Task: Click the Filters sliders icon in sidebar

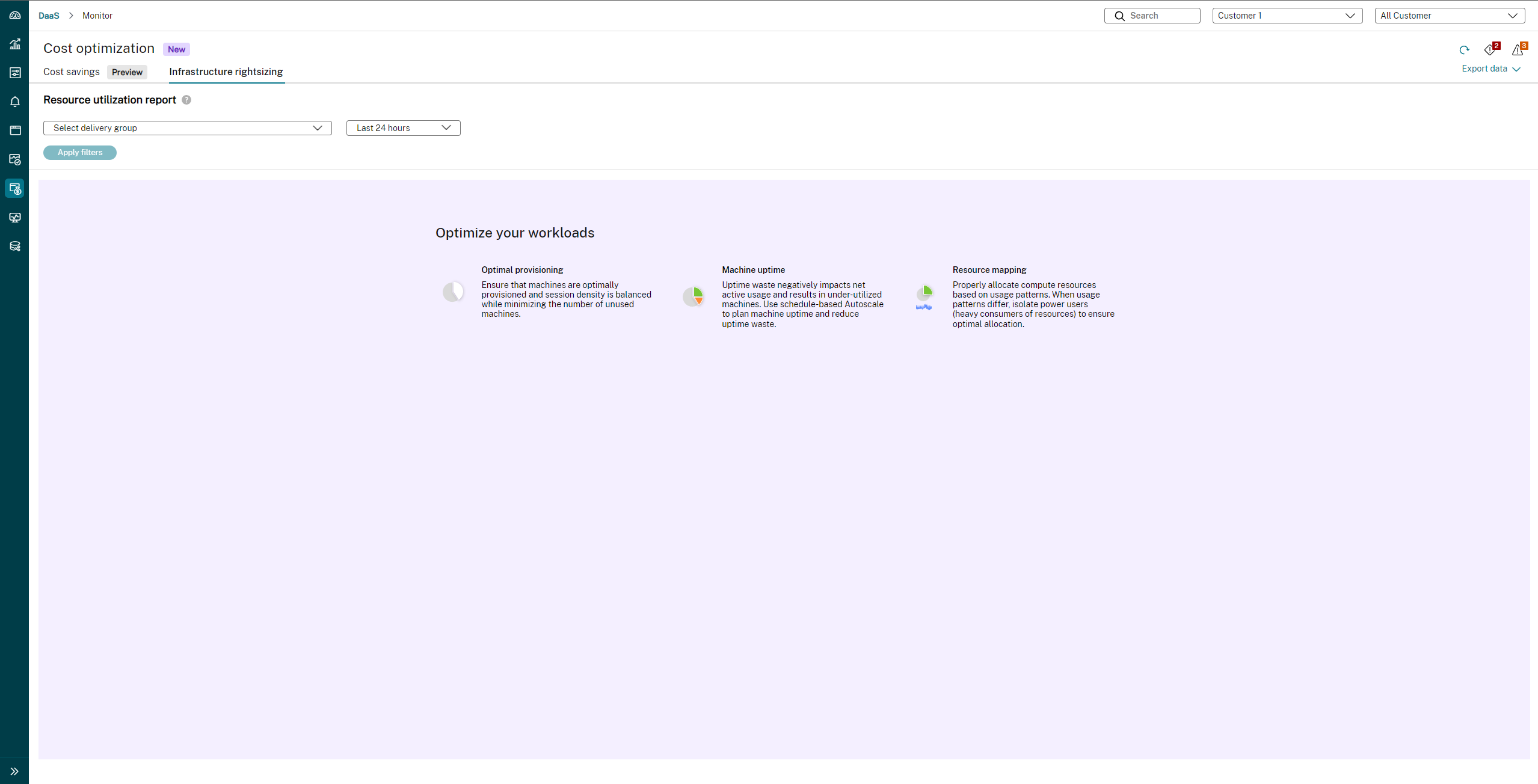Action: coord(15,73)
